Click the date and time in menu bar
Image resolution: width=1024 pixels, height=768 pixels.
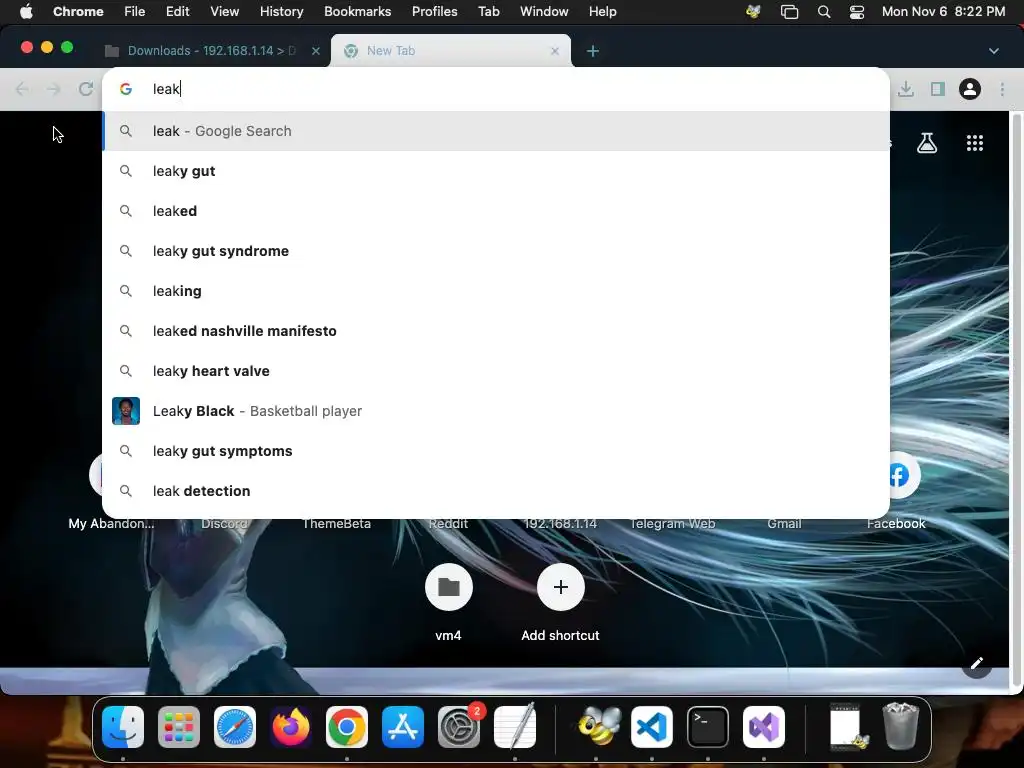(943, 12)
